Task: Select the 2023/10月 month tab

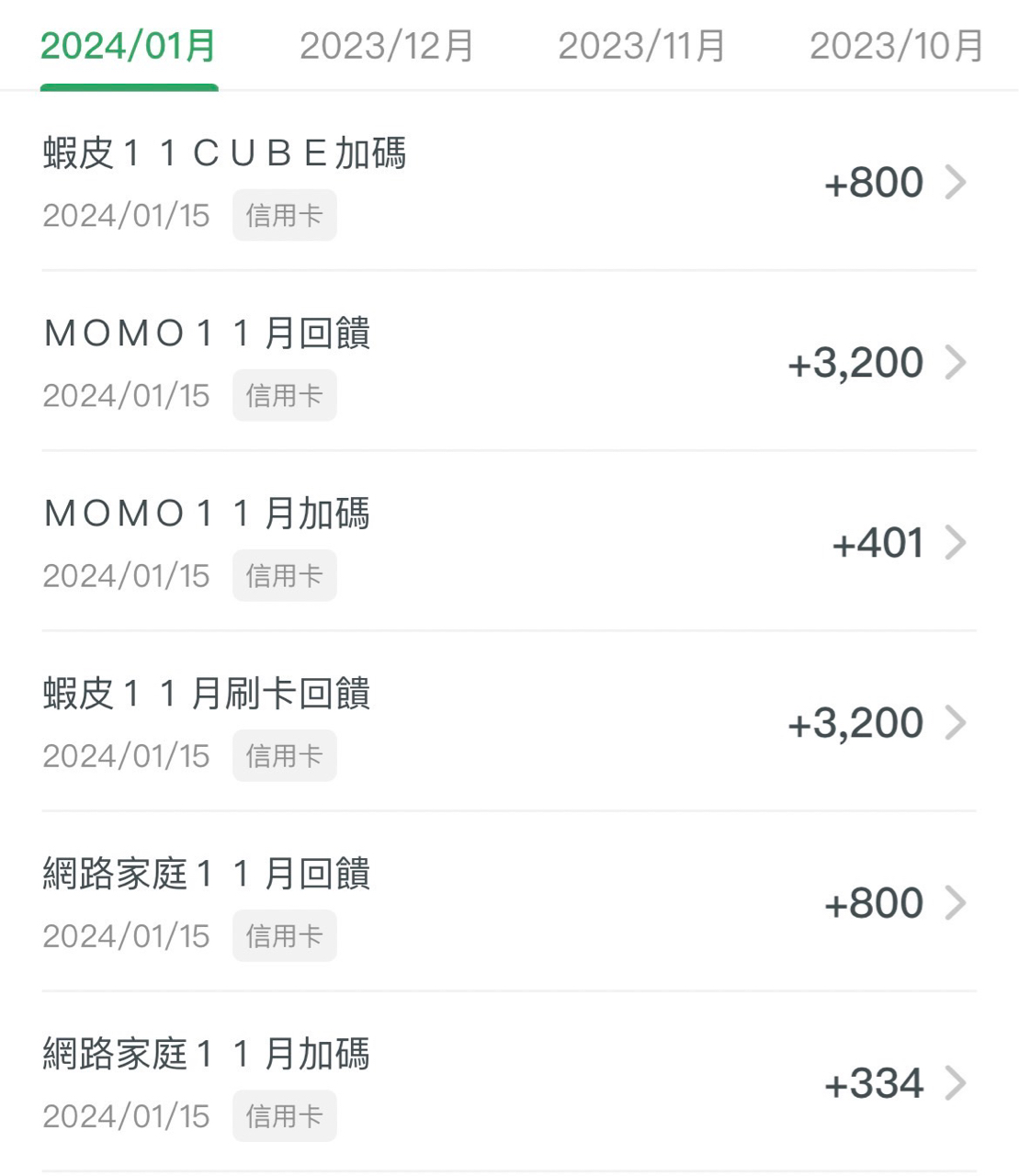Action: tap(897, 46)
